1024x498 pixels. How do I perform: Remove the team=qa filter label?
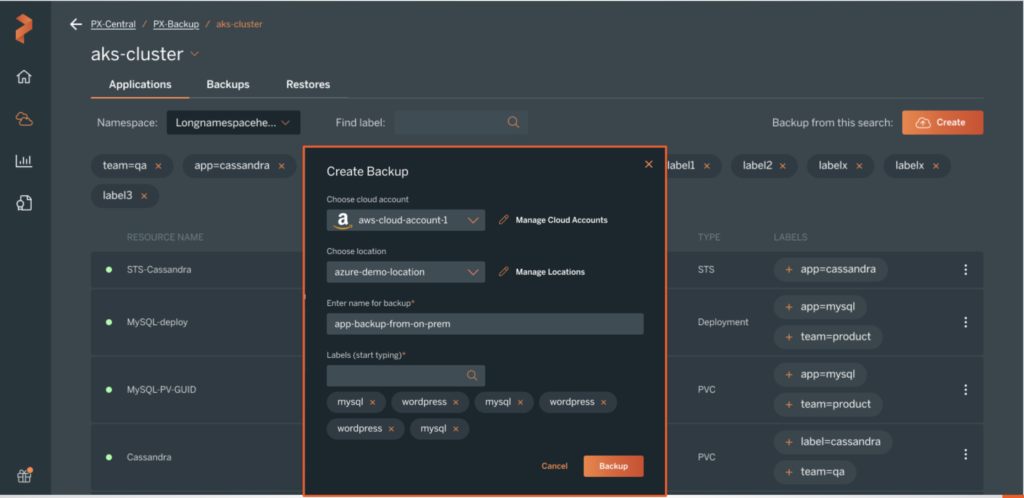(158, 166)
